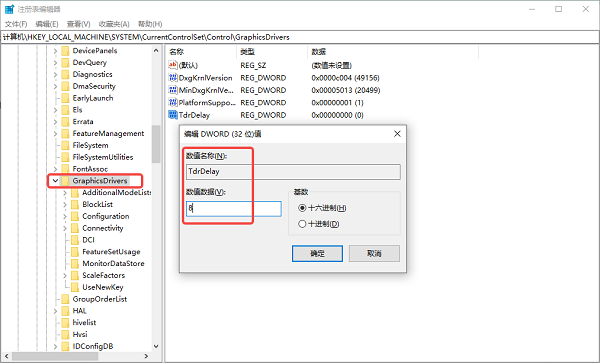
Task: Select the UseNewKey folder icon
Action: coord(75,287)
